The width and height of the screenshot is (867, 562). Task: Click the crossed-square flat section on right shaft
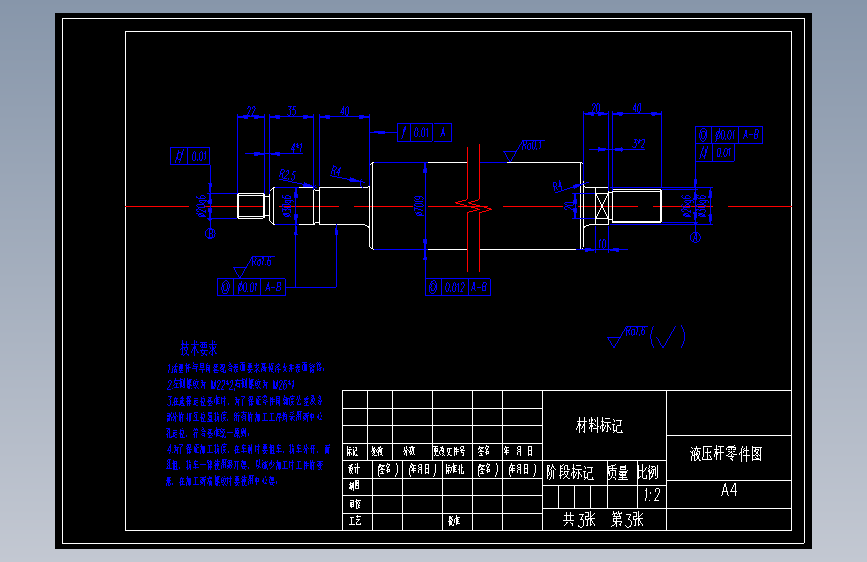602,206
